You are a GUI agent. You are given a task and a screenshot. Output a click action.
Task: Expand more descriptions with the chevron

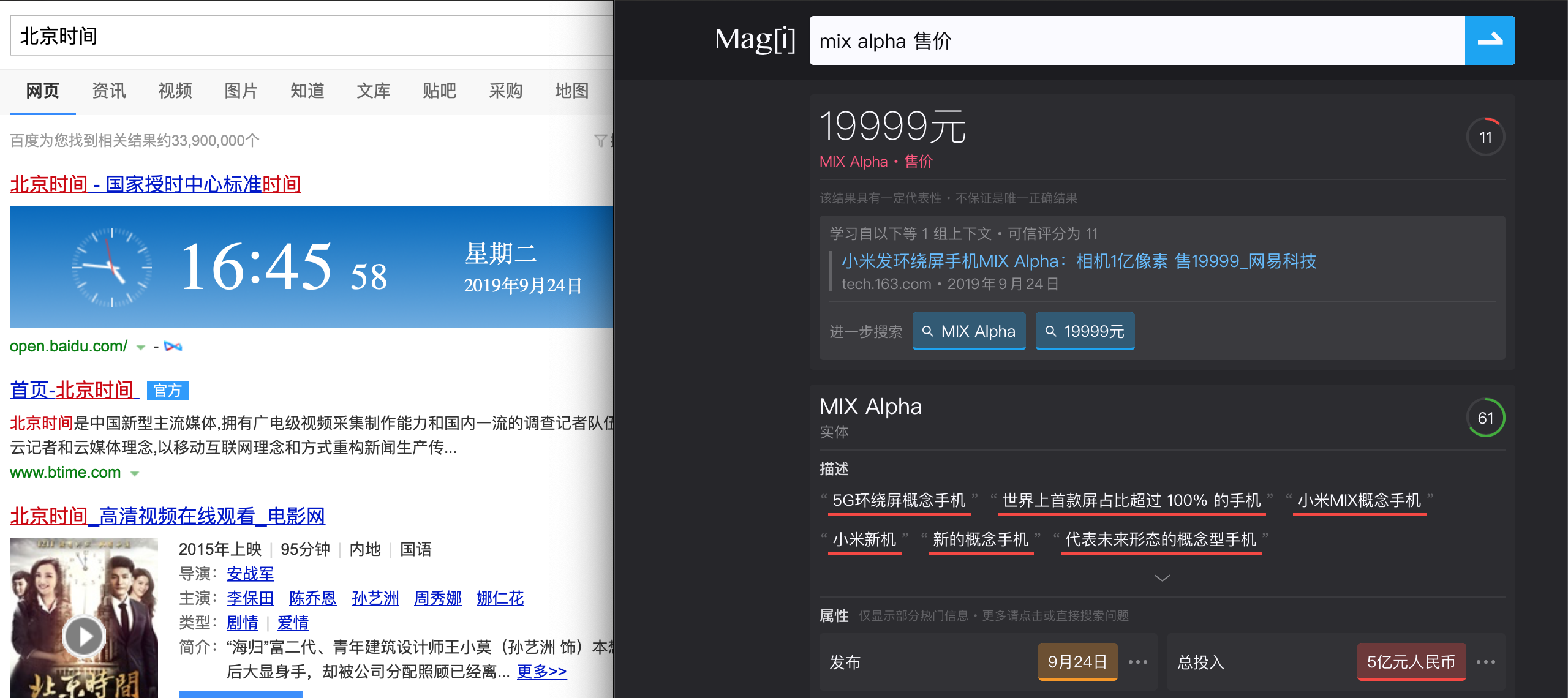tap(1162, 578)
